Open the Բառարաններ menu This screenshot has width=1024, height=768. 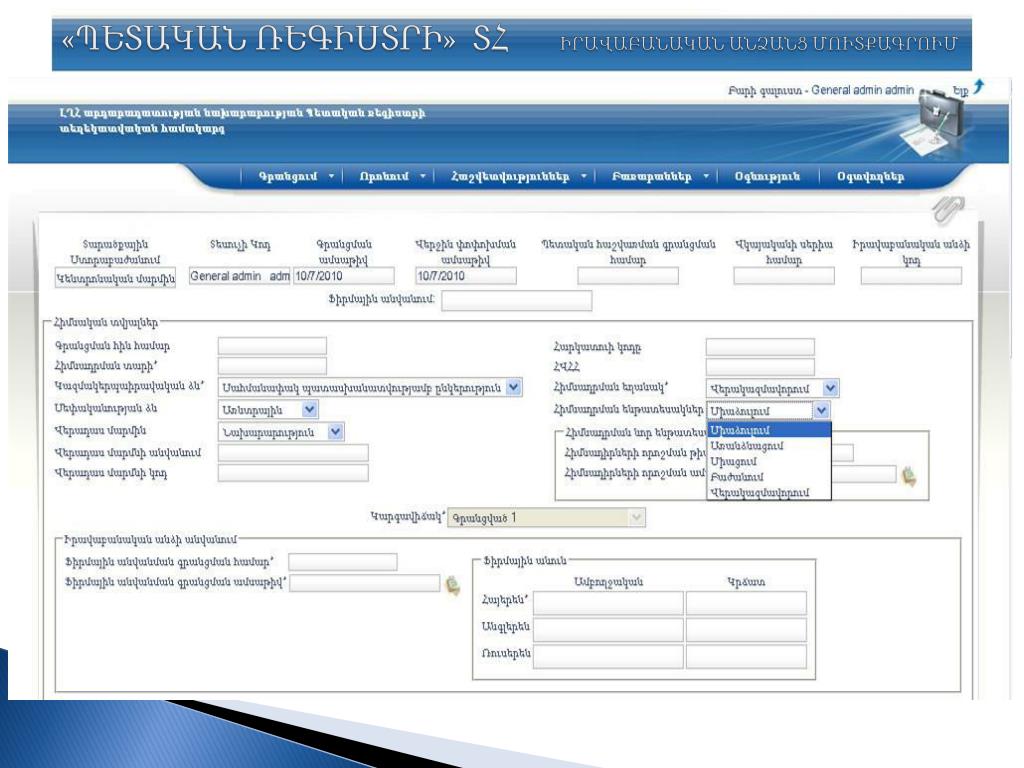point(651,176)
